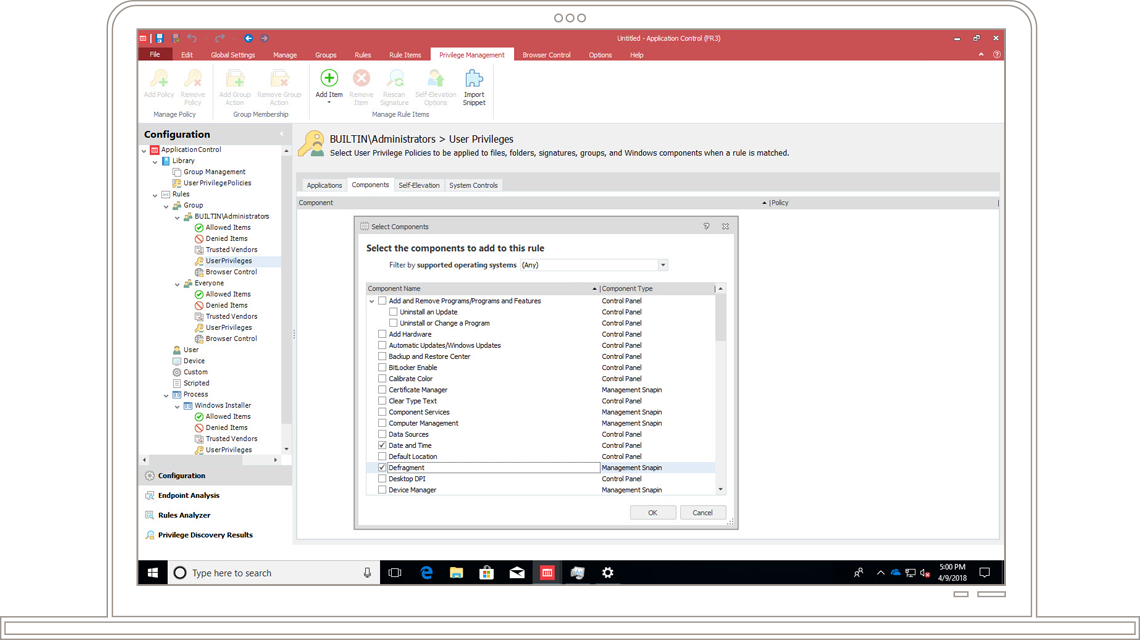Click the help question mark in the ribbon corner
Screen dimensions: 1140x640
(997, 55)
